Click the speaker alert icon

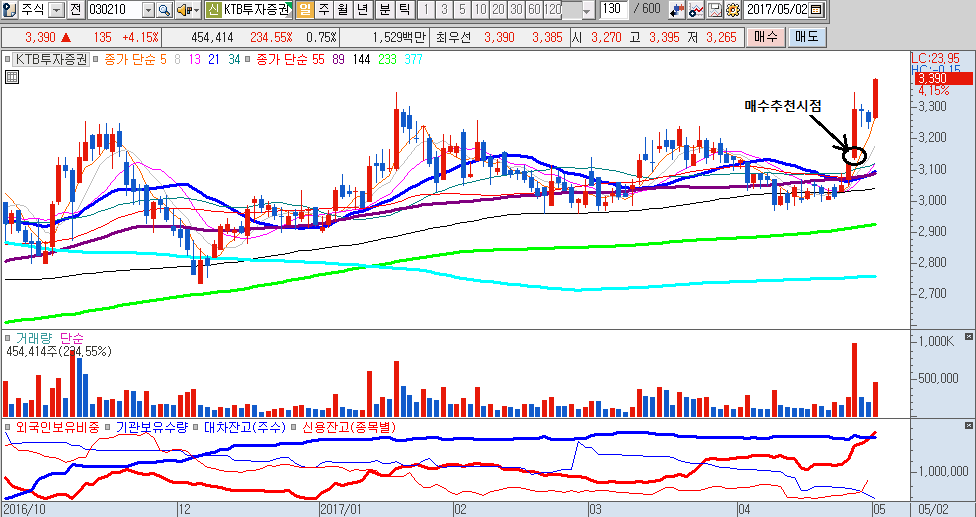point(184,10)
